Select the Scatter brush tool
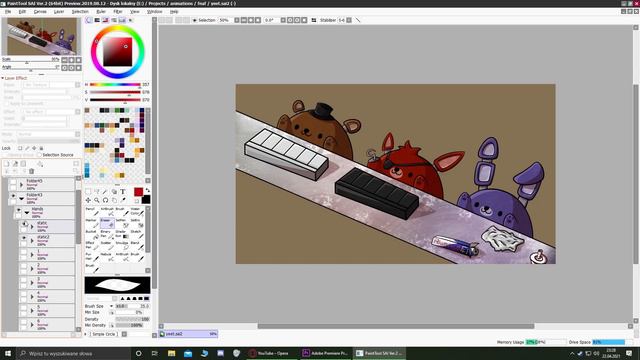This screenshot has height=360, width=640. coord(107,245)
